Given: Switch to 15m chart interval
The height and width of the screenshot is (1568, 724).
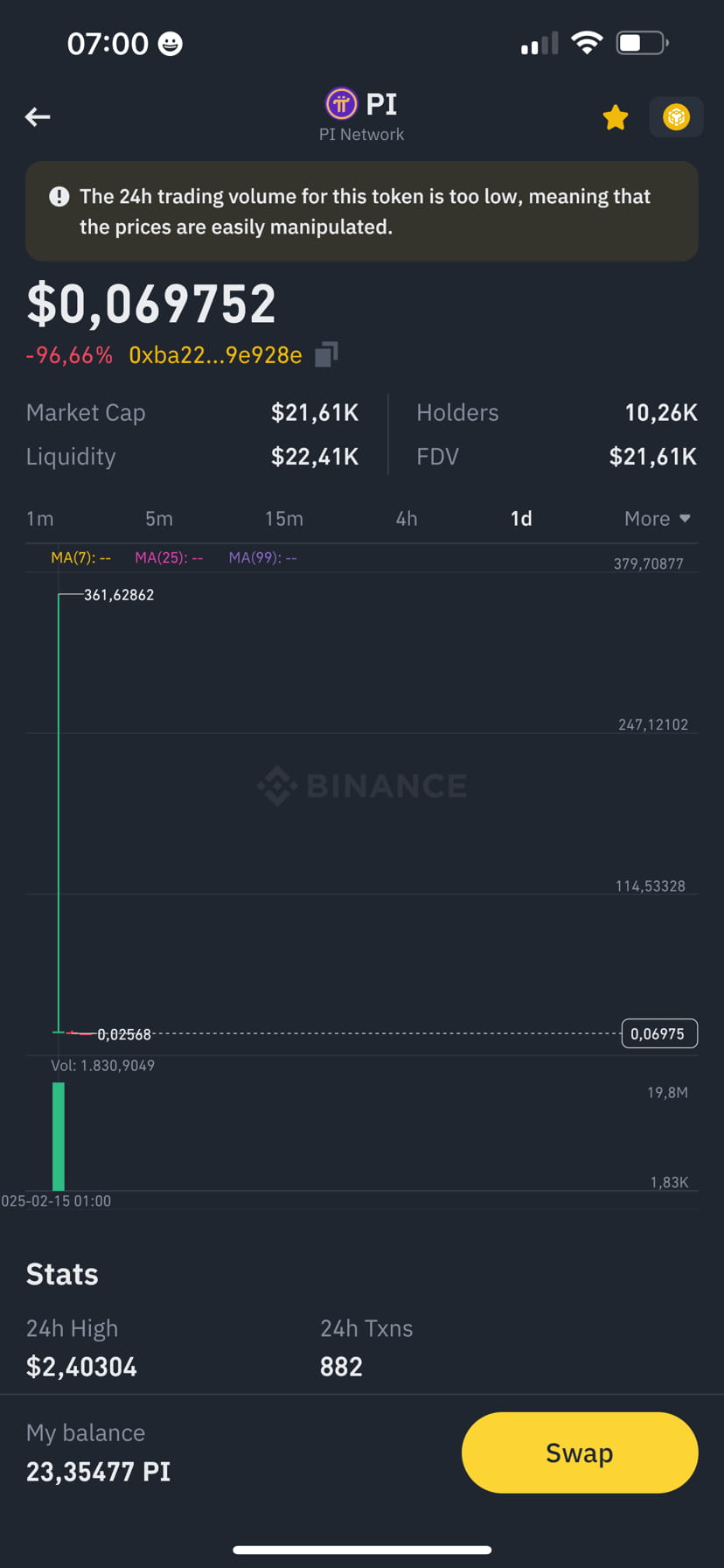Looking at the screenshot, I should click(284, 519).
